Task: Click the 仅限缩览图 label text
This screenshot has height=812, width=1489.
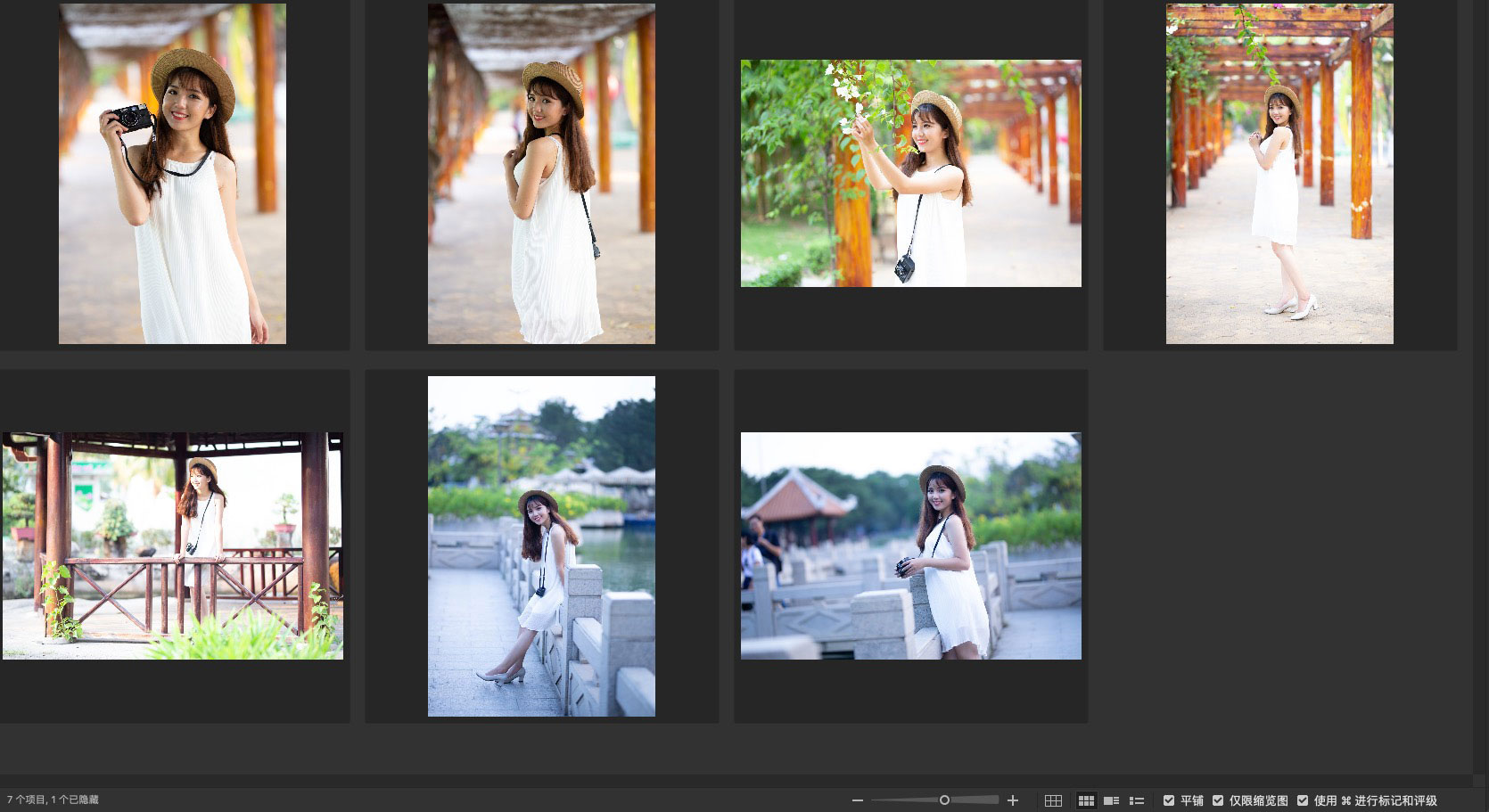Action: click(1258, 800)
